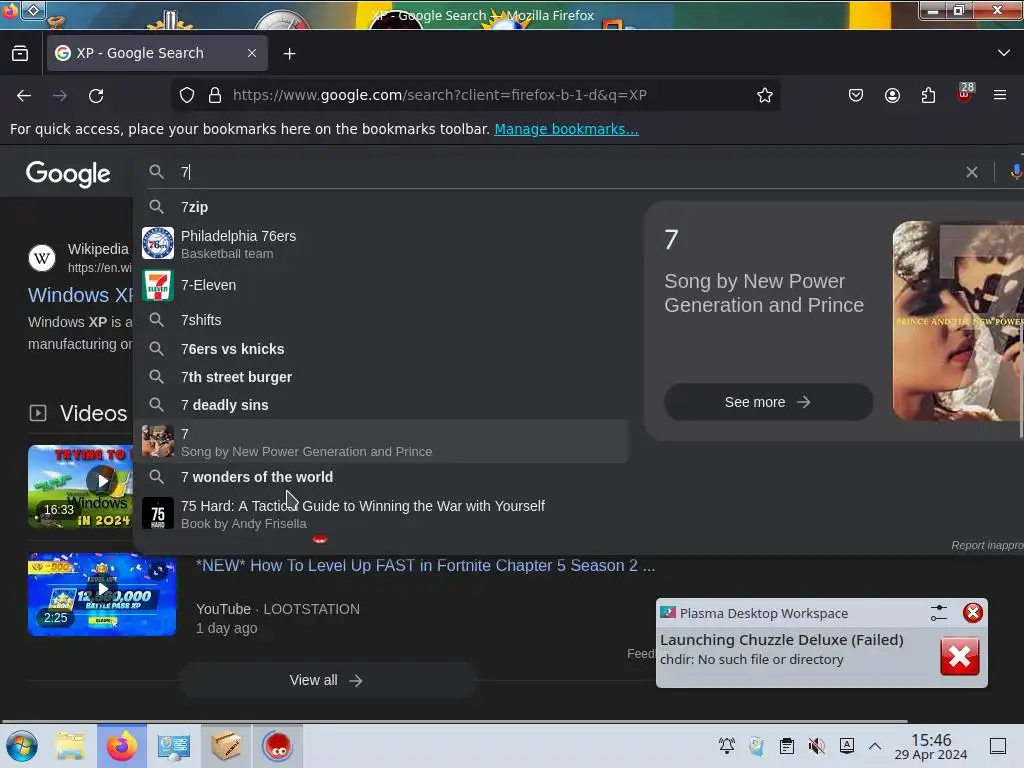Open the Windows XP Wikipedia result link

80,295
